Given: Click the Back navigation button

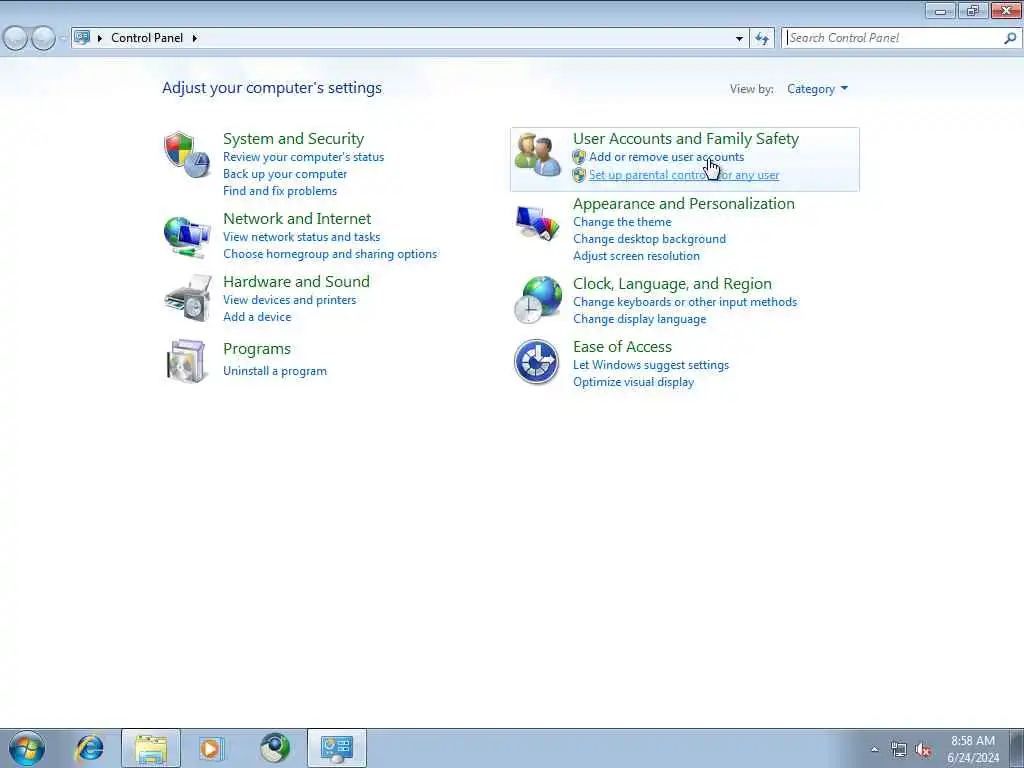Looking at the screenshot, I should click(x=16, y=39).
